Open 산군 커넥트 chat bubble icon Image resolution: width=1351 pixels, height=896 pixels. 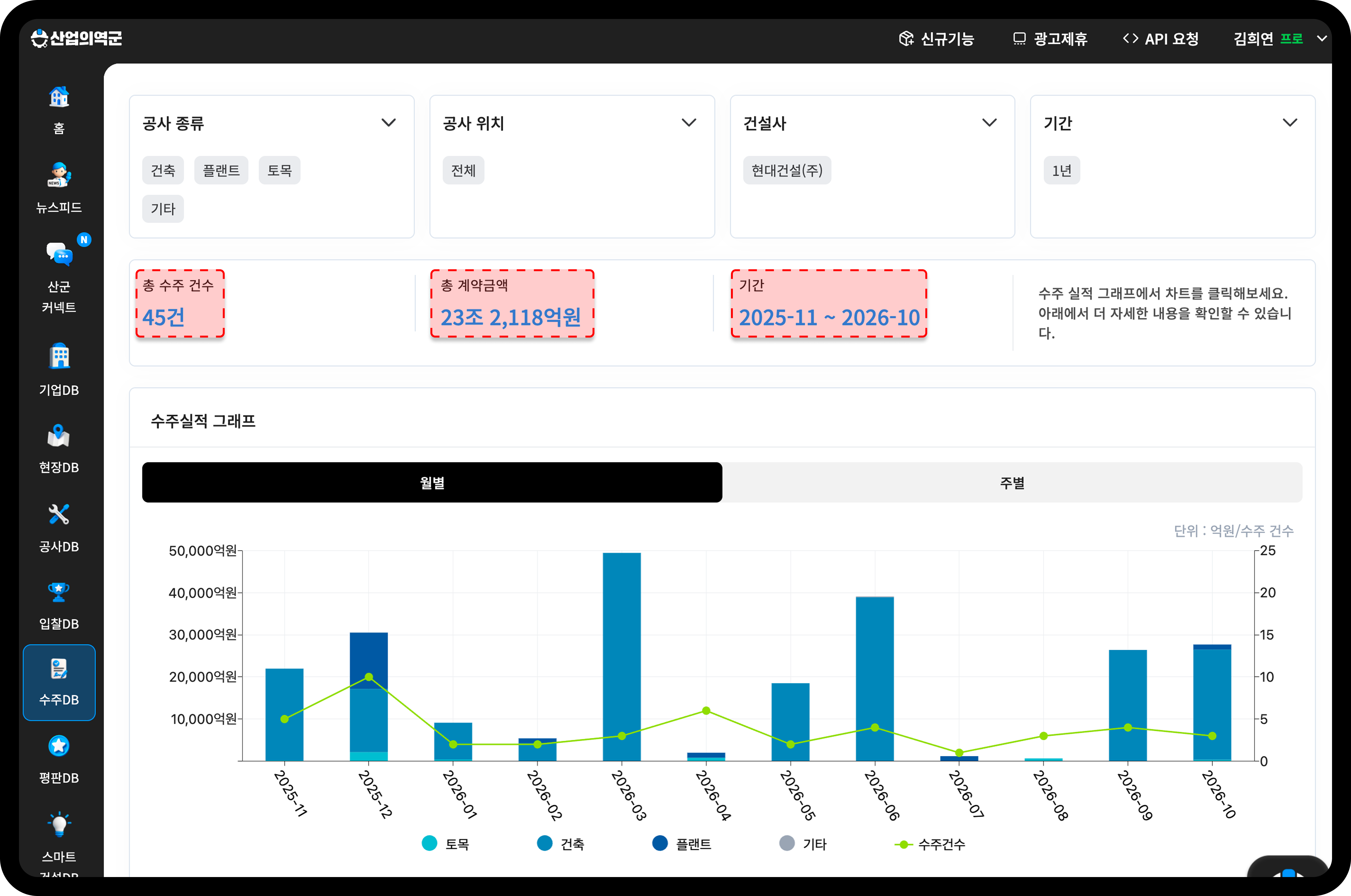59,254
